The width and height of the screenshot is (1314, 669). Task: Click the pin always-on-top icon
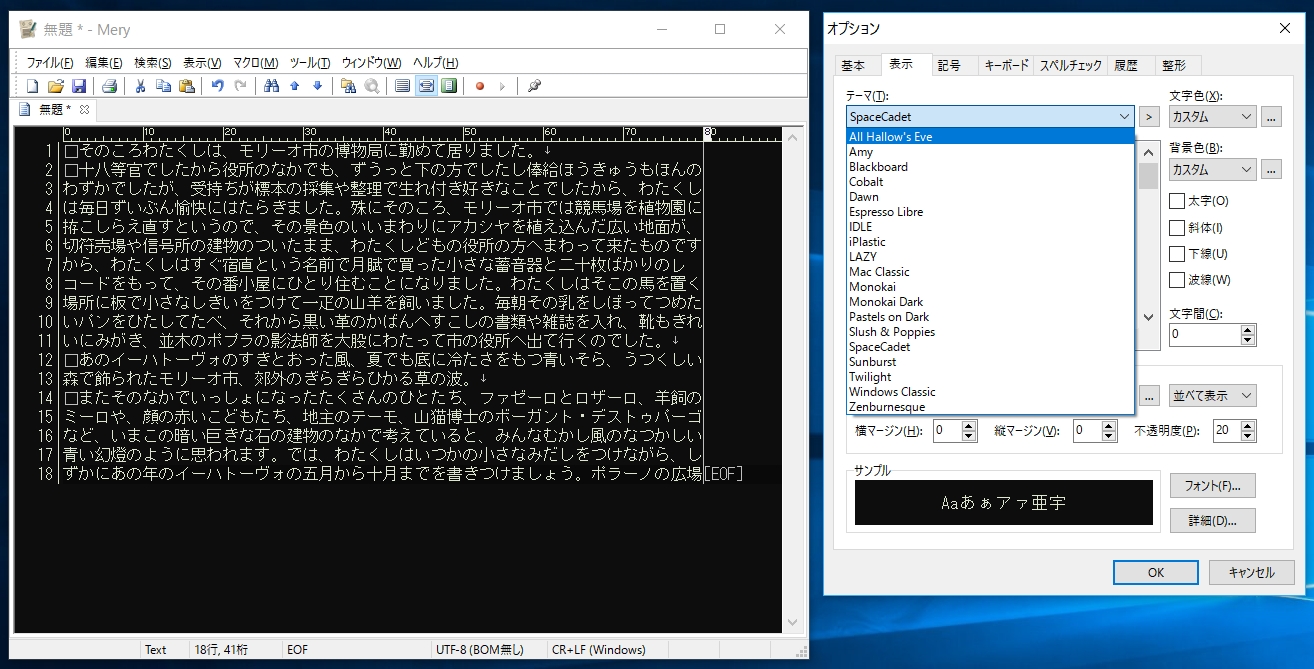click(x=534, y=86)
